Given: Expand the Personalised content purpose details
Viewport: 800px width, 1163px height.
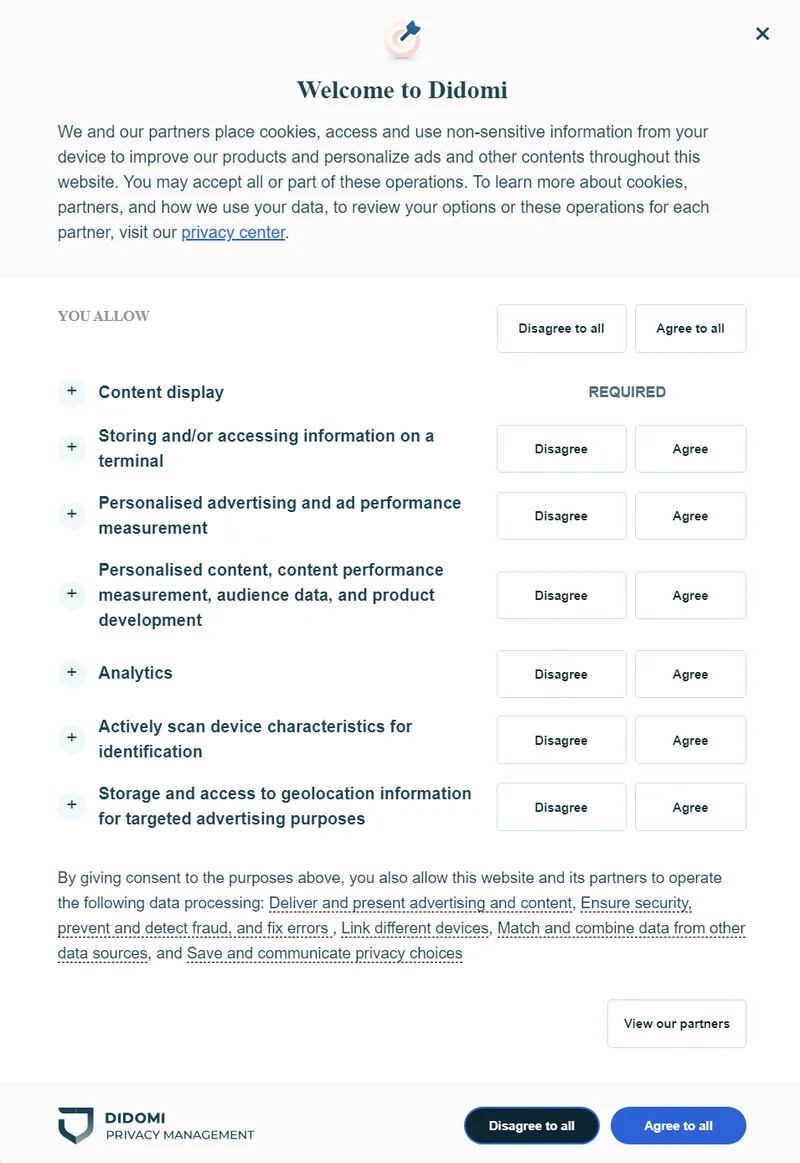Looking at the screenshot, I should pos(71,594).
